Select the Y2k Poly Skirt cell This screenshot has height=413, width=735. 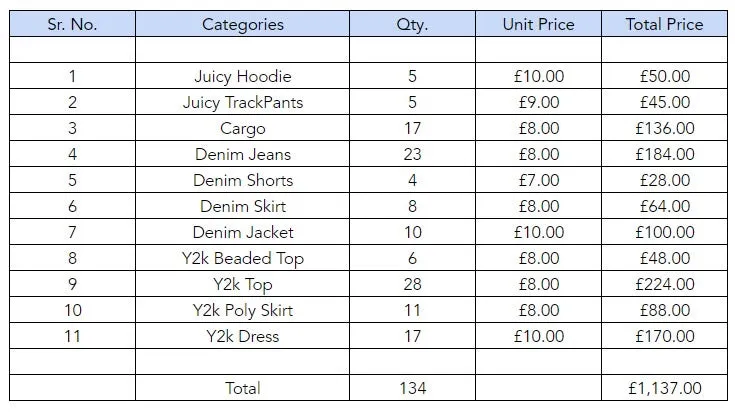242,310
